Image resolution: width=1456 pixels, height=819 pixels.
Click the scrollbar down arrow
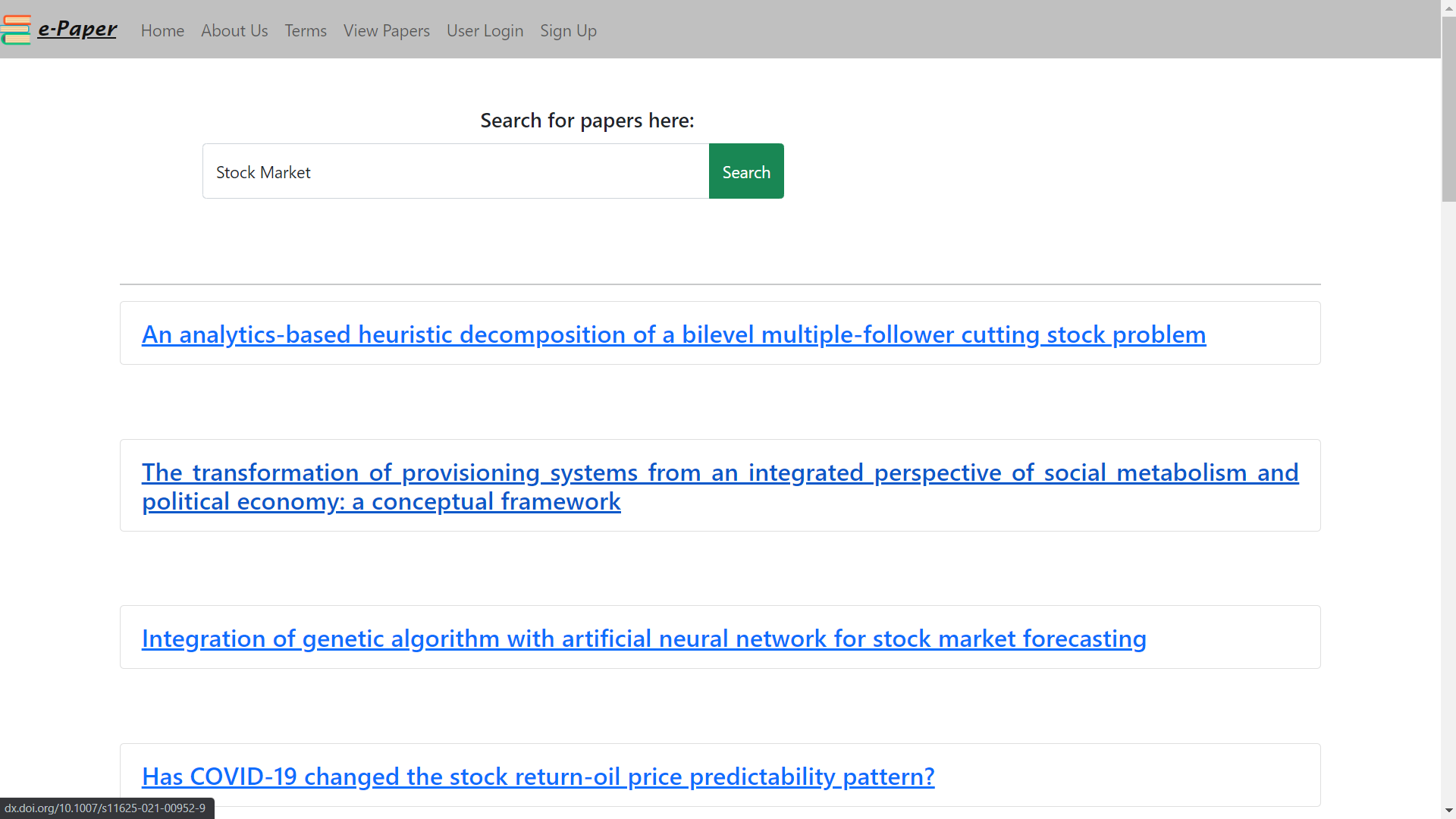point(1448,811)
